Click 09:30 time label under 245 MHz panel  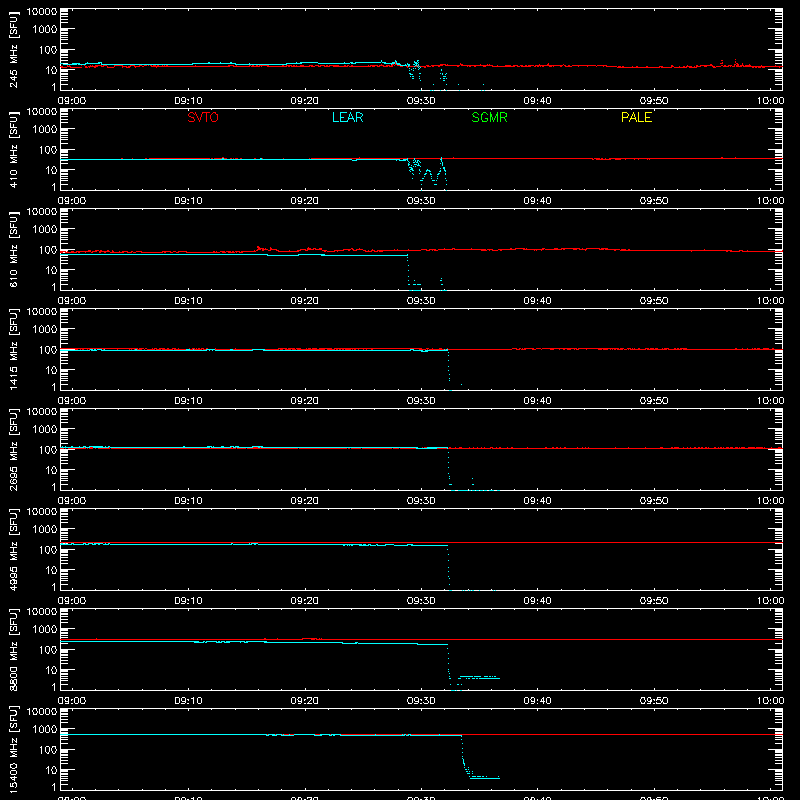[x=421, y=101]
